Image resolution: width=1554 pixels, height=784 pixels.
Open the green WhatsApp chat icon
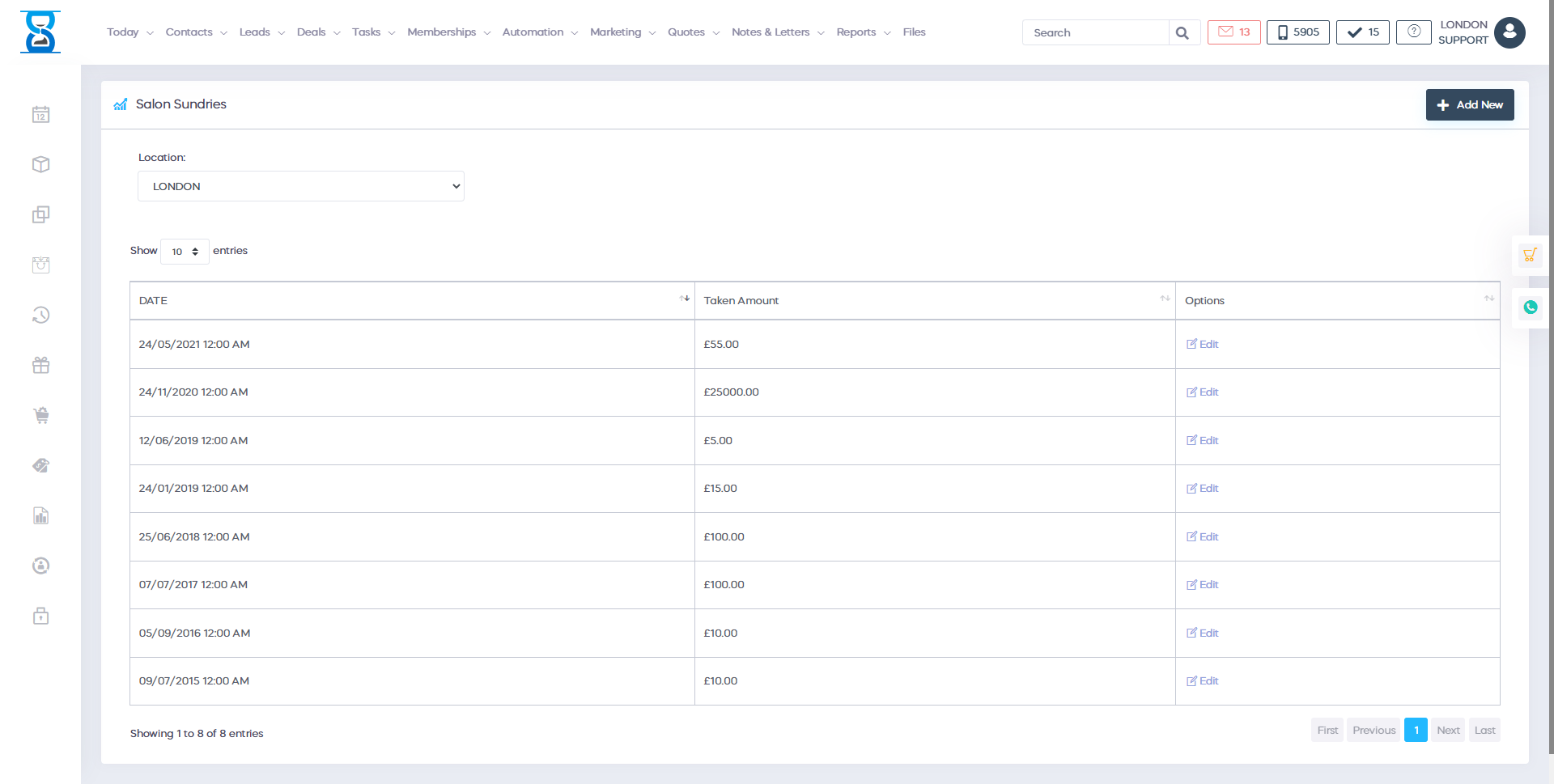1530,307
